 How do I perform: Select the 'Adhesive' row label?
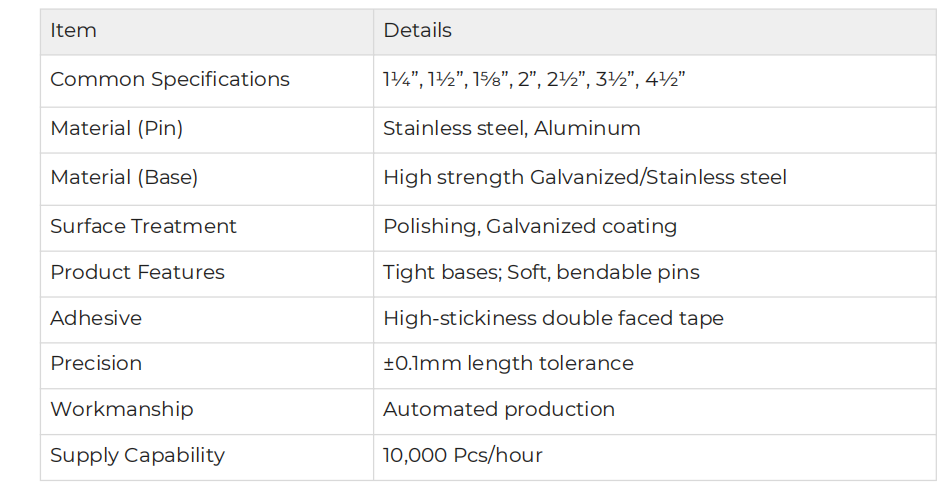click(x=96, y=318)
